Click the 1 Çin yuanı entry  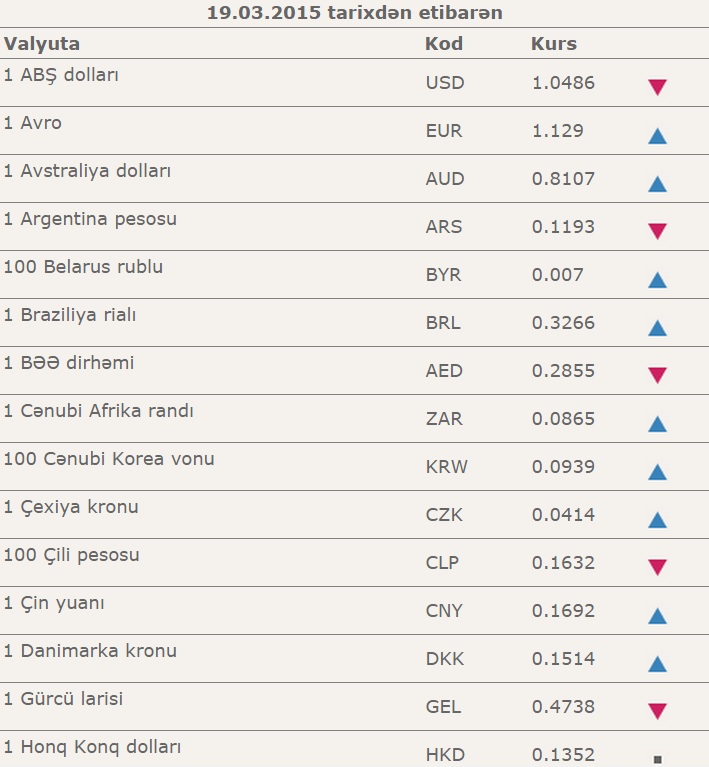54,603
